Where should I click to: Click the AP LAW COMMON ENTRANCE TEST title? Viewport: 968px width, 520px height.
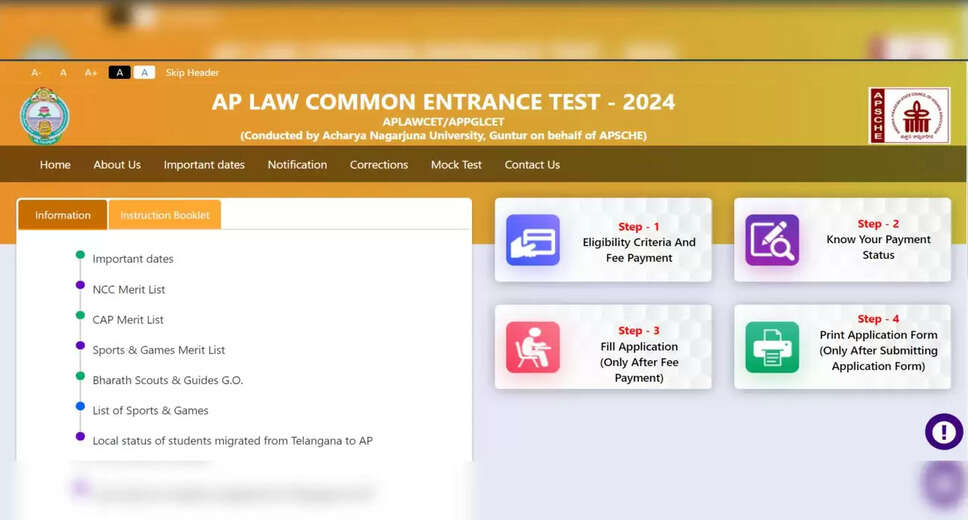coord(443,102)
